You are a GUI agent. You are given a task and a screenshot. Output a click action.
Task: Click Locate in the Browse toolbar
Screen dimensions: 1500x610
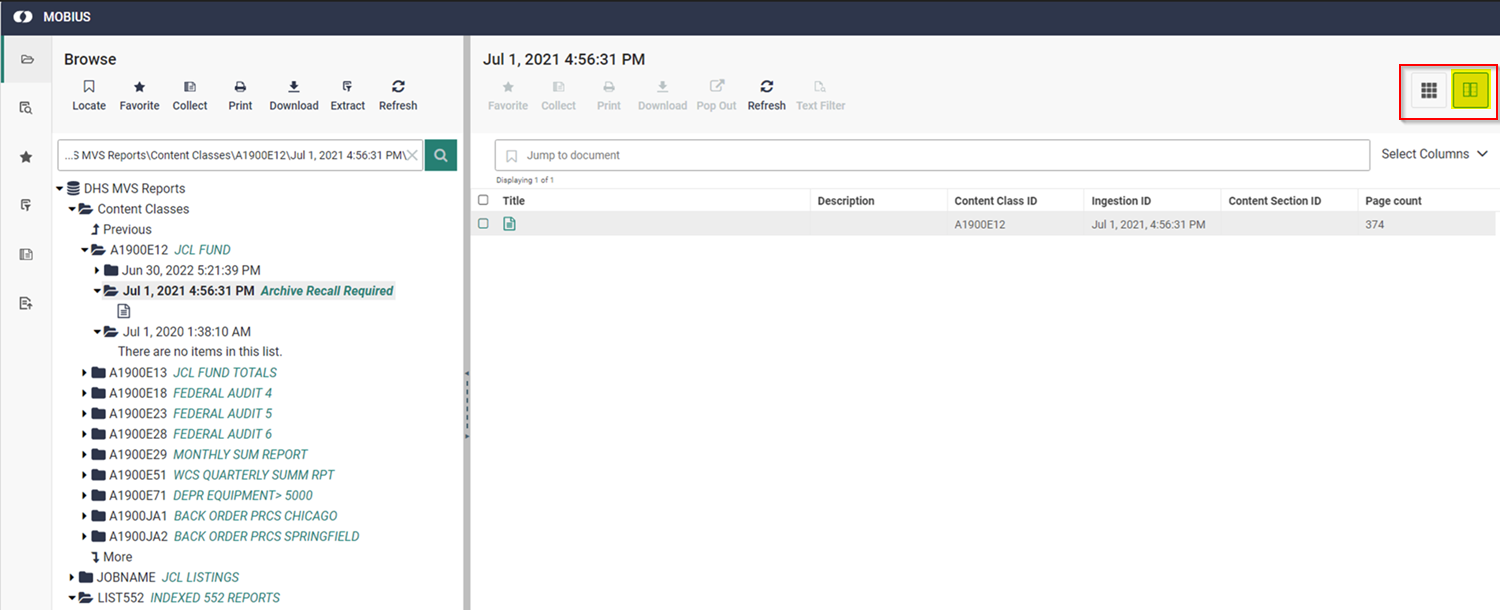[x=89, y=96]
